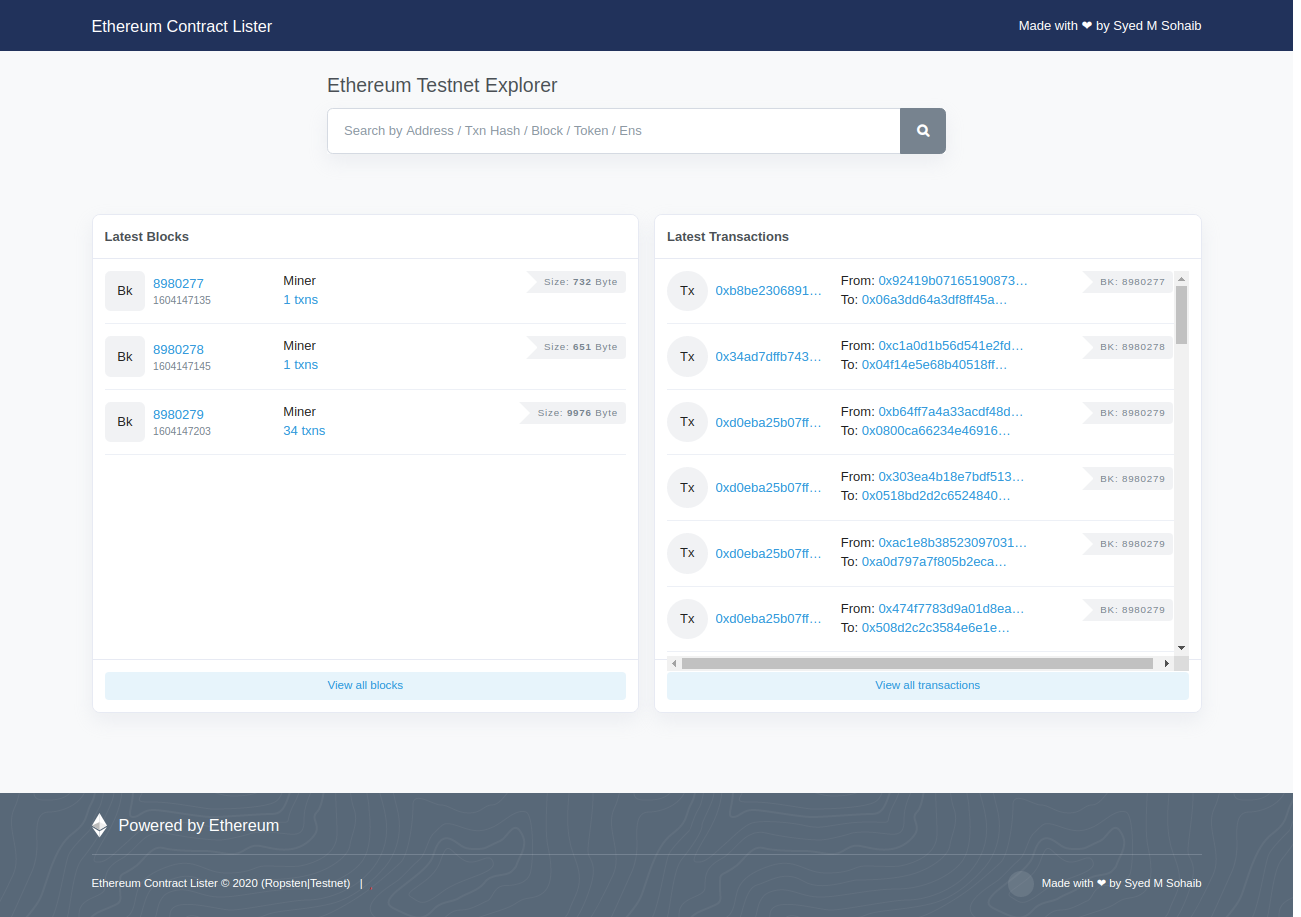
Task: Click the round icon beside footer credit
Action: pyautogui.click(x=1020, y=883)
